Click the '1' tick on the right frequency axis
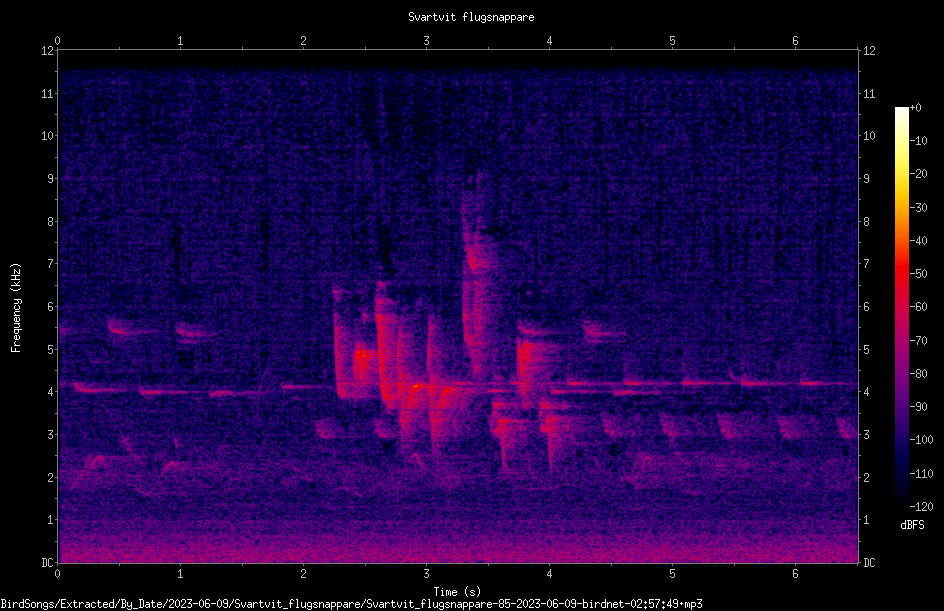 pyautogui.click(x=866, y=520)
